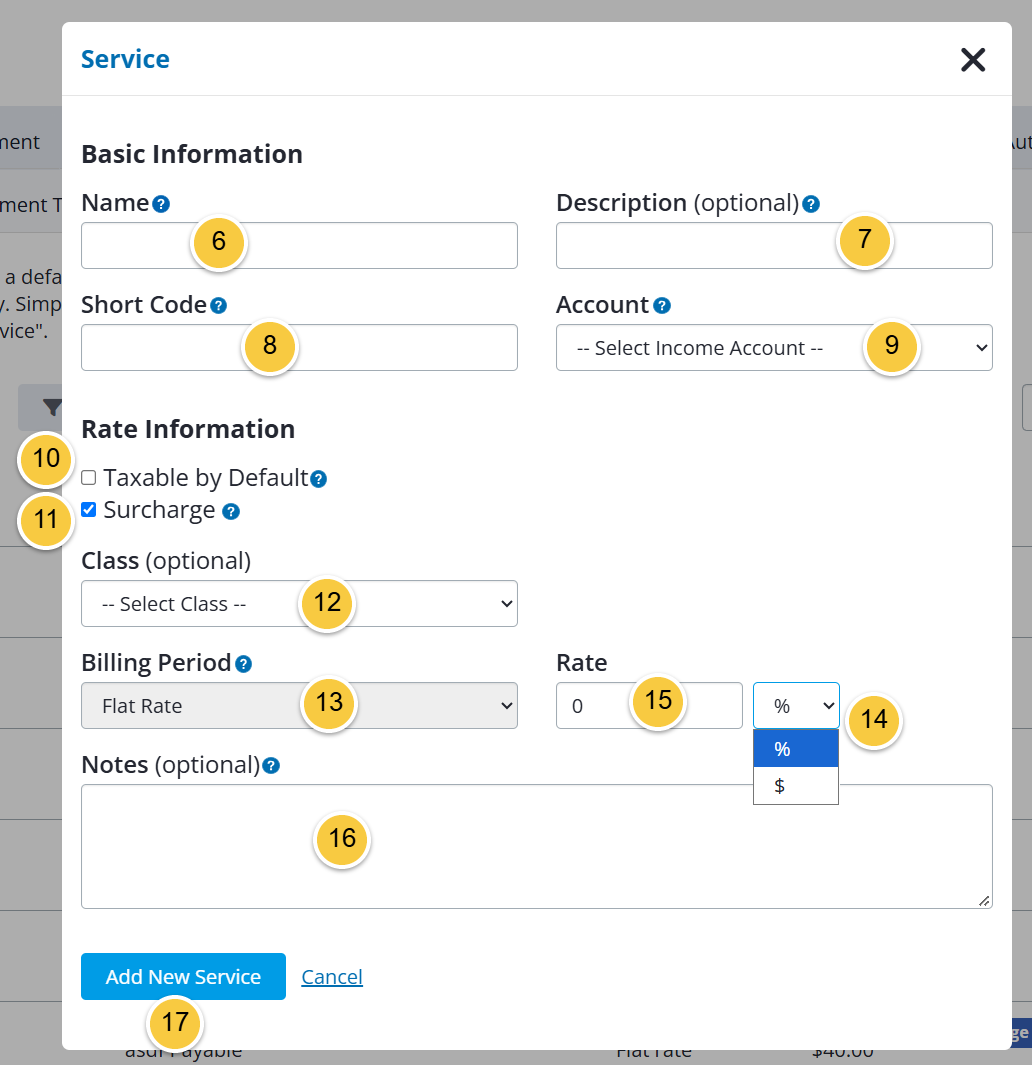
Task: Click the Account help icon
Action: (662, 306)
